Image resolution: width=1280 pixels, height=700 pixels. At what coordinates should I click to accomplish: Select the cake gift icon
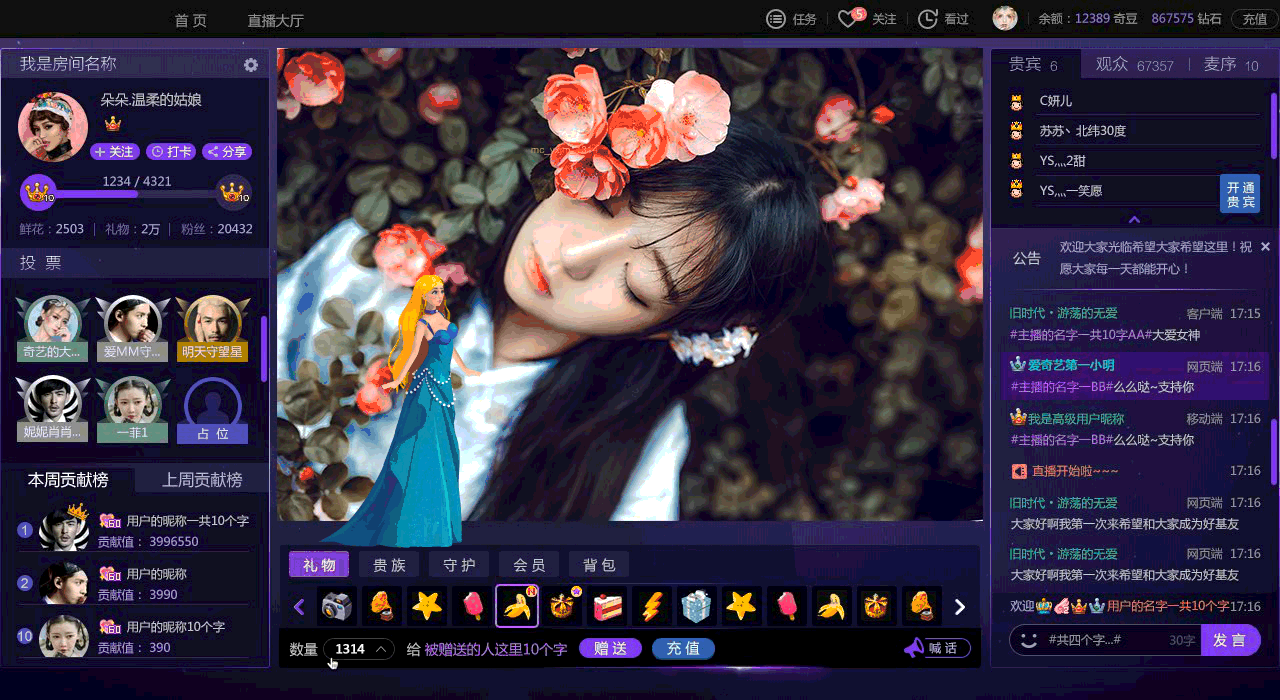pos(607,606)
